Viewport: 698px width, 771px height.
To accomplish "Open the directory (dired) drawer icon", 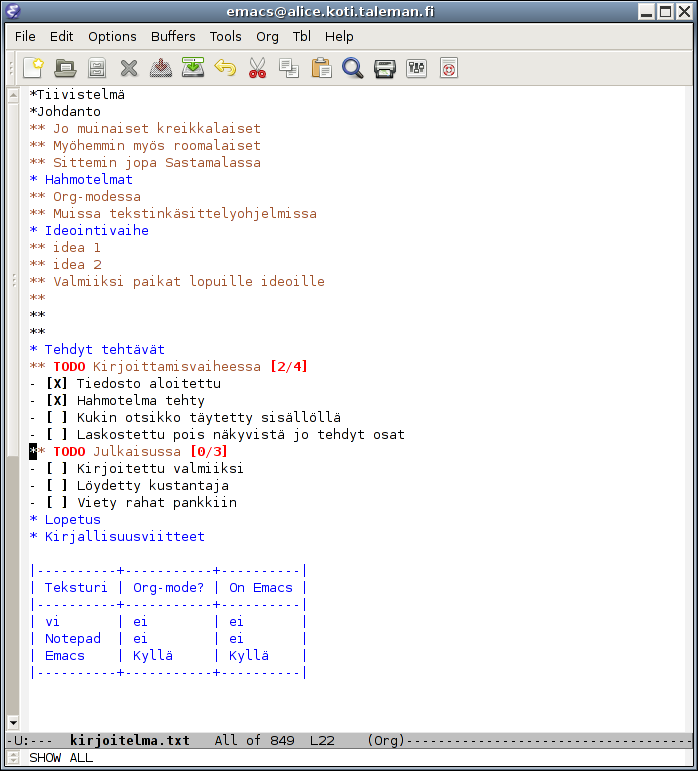I will point(97,68).
